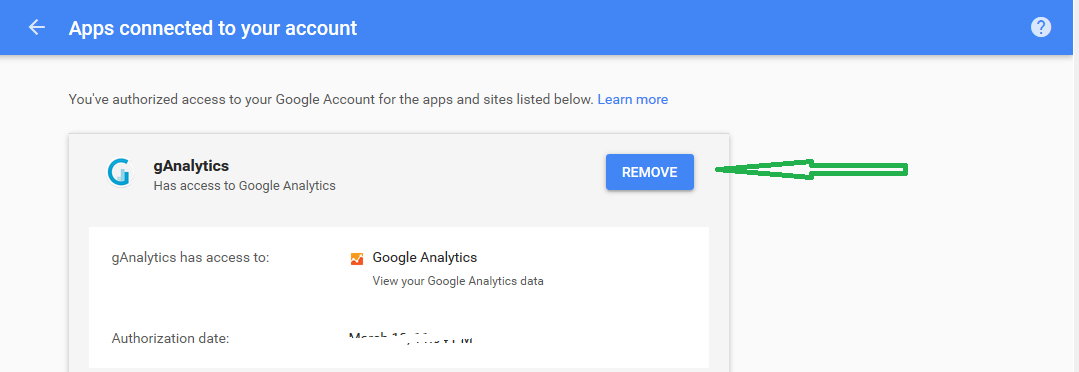Click the 'gAnalytics has access to:' label

point(190,258)
